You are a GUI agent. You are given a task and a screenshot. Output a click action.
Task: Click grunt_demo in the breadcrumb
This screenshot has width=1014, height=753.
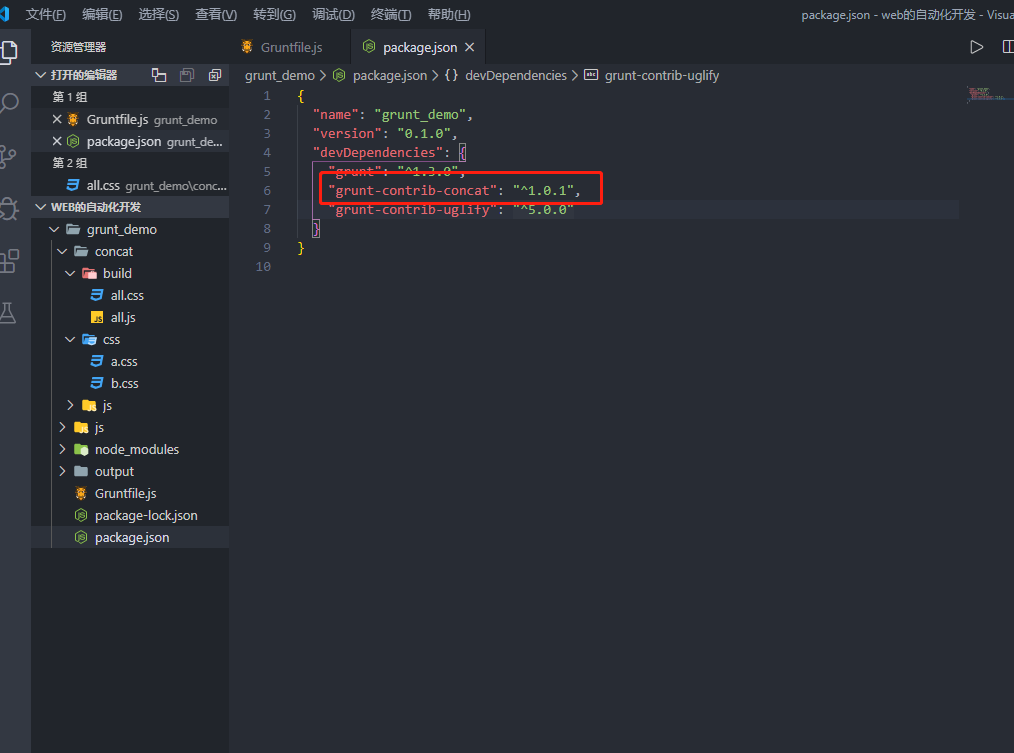point(279,76)
